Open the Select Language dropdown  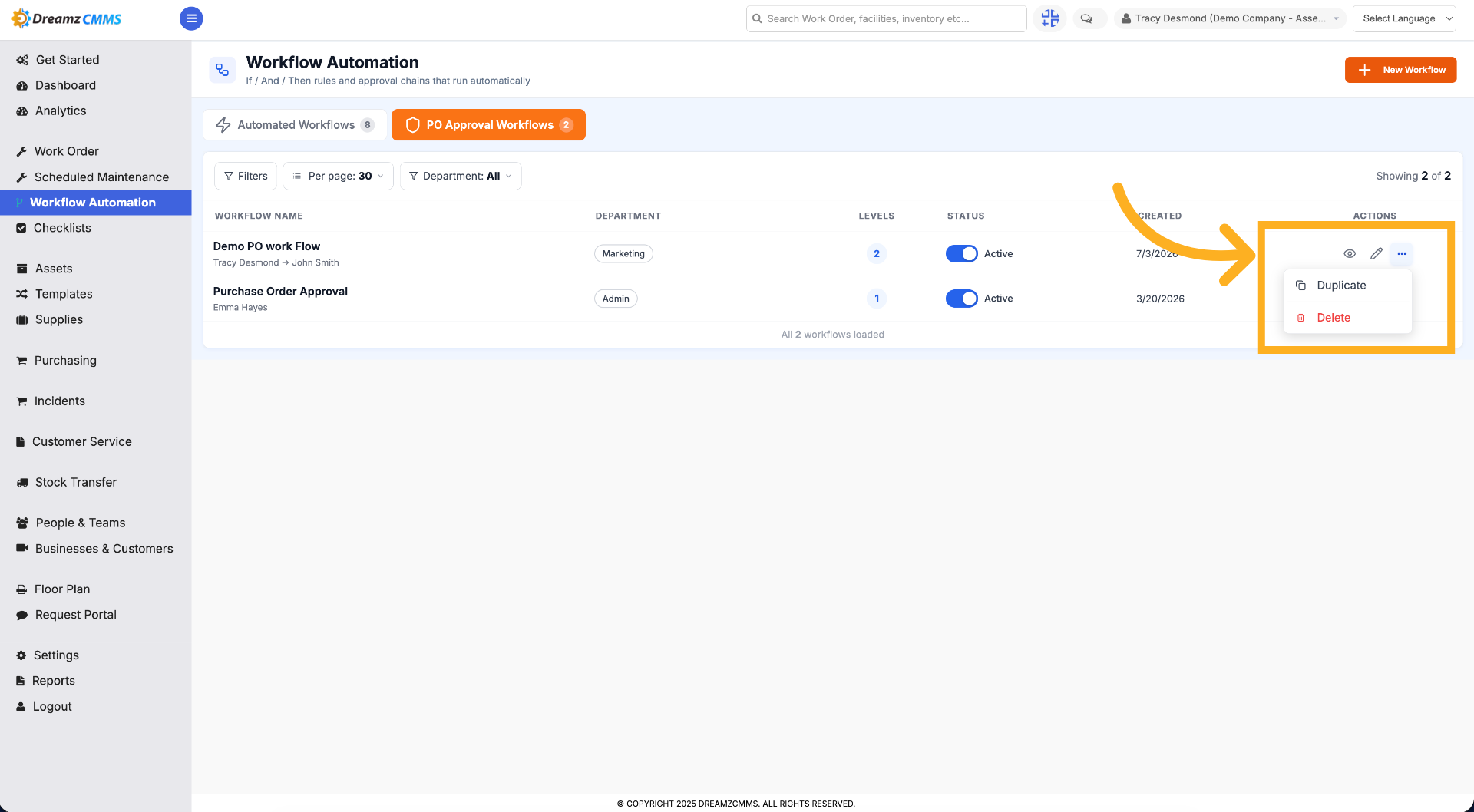click(x=1404, y=18)
